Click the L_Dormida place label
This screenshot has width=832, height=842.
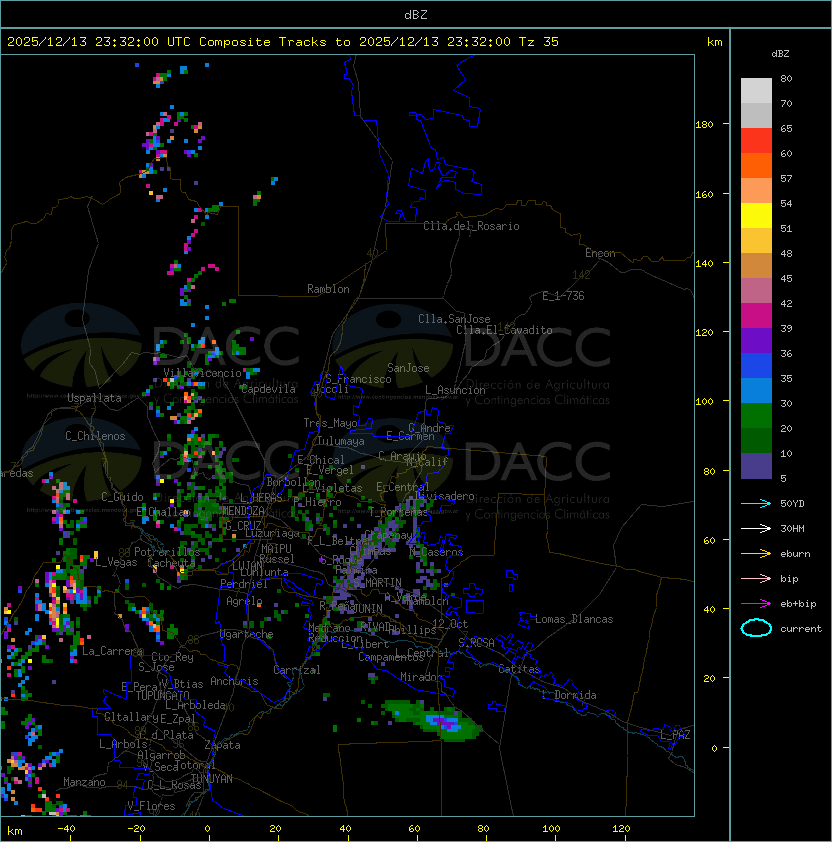(x=569, y=695)
